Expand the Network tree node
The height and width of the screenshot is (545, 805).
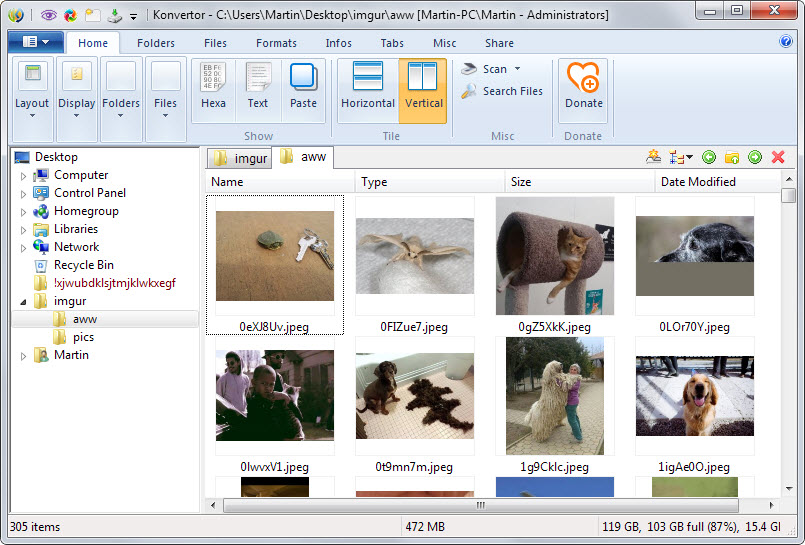click(x=23, y=248)
